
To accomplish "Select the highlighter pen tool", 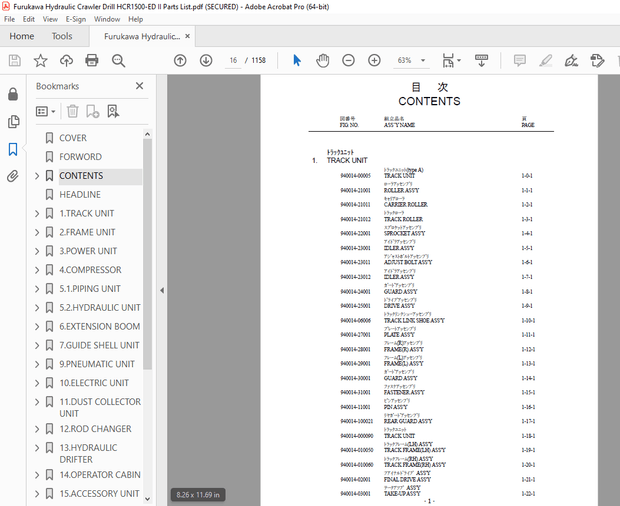I will click(x=546, y=60).
